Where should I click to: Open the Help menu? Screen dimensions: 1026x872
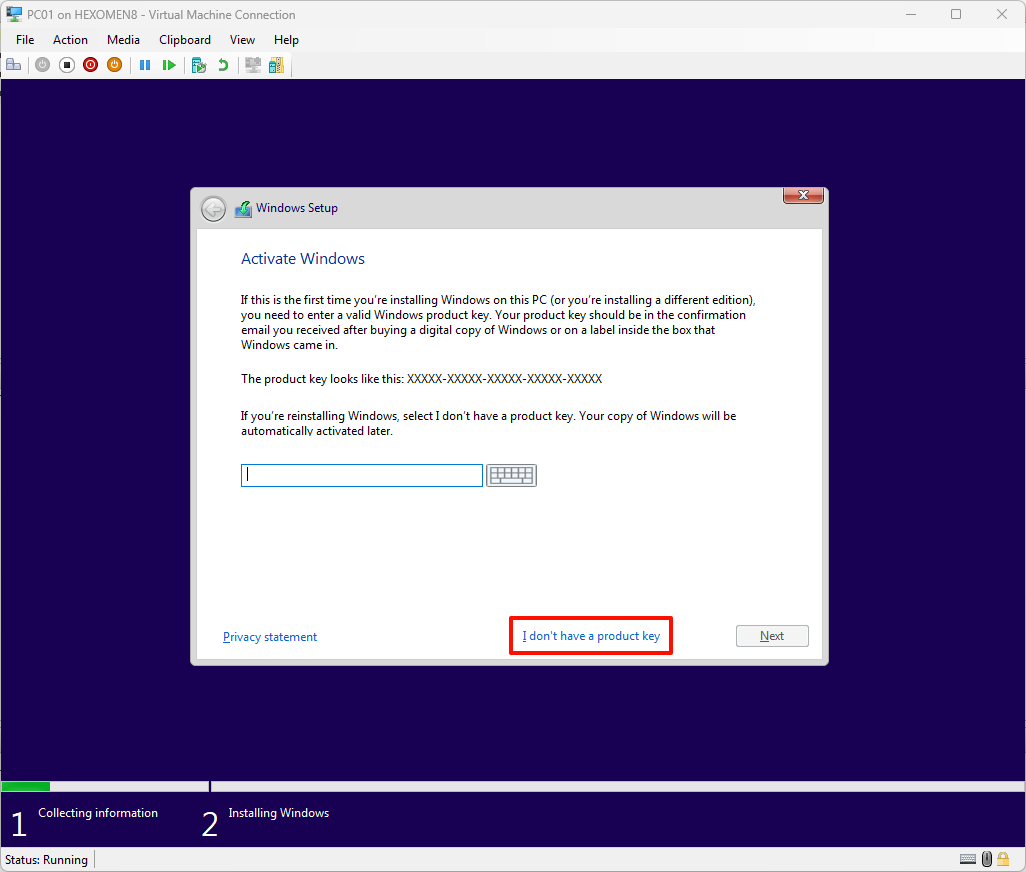tap(286, 40)
